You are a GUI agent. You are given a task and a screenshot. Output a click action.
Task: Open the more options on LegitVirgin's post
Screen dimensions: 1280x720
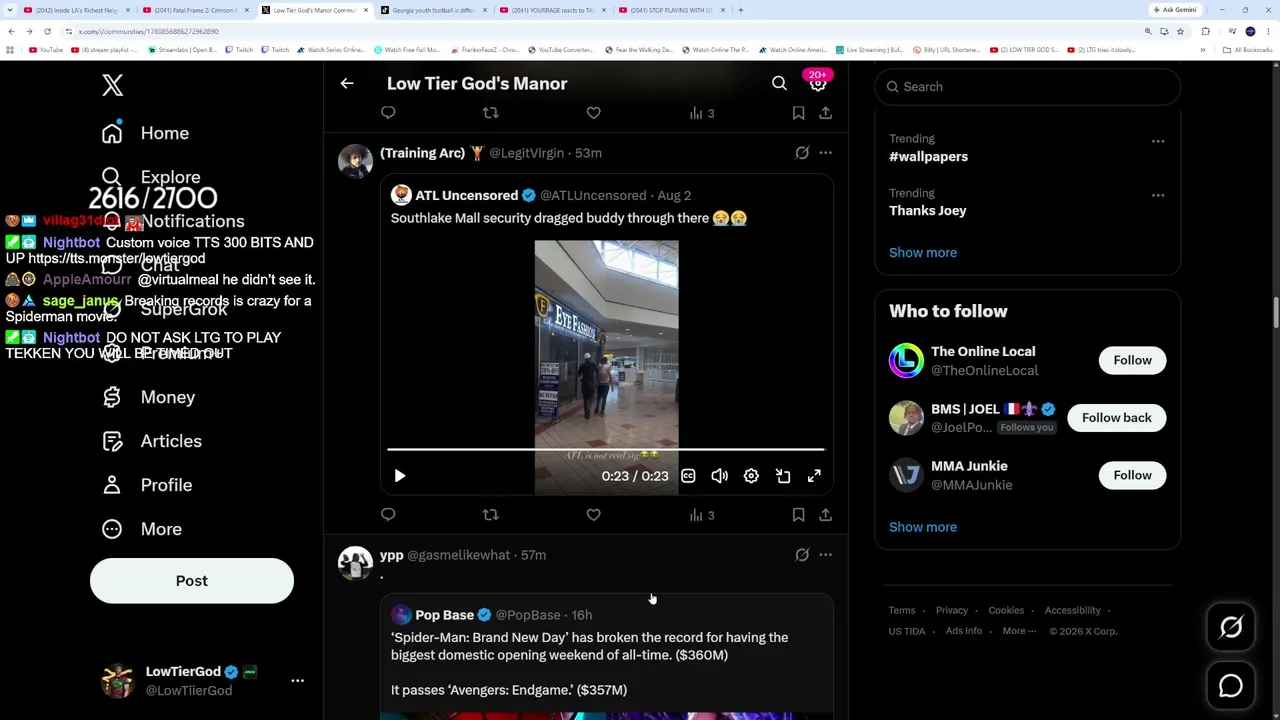click(x=825, y=153)
